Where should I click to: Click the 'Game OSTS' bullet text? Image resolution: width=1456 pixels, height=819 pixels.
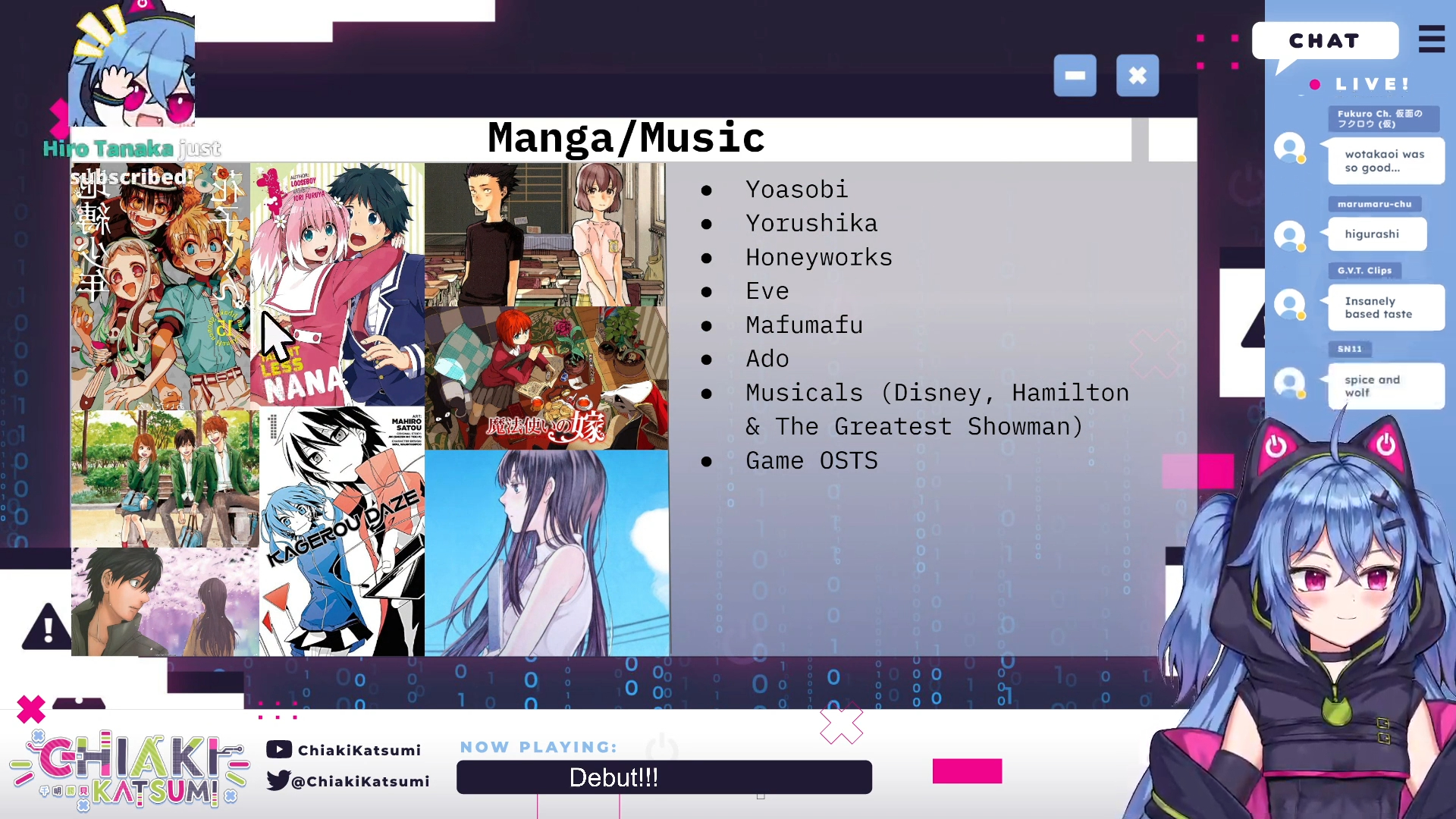(x=811, y=460)
